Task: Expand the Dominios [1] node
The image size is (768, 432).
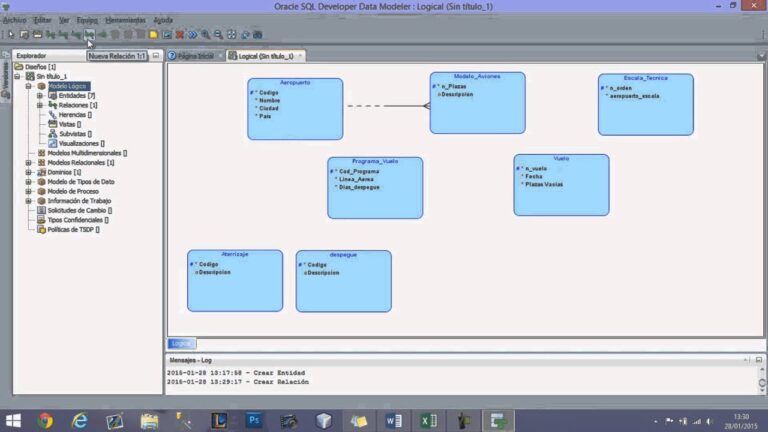Action: click(28, 172)
